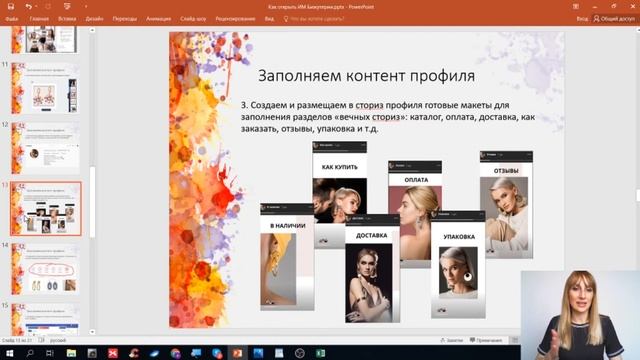
Task: Select slide 13 thumbnail
Action: coord(46,209)
